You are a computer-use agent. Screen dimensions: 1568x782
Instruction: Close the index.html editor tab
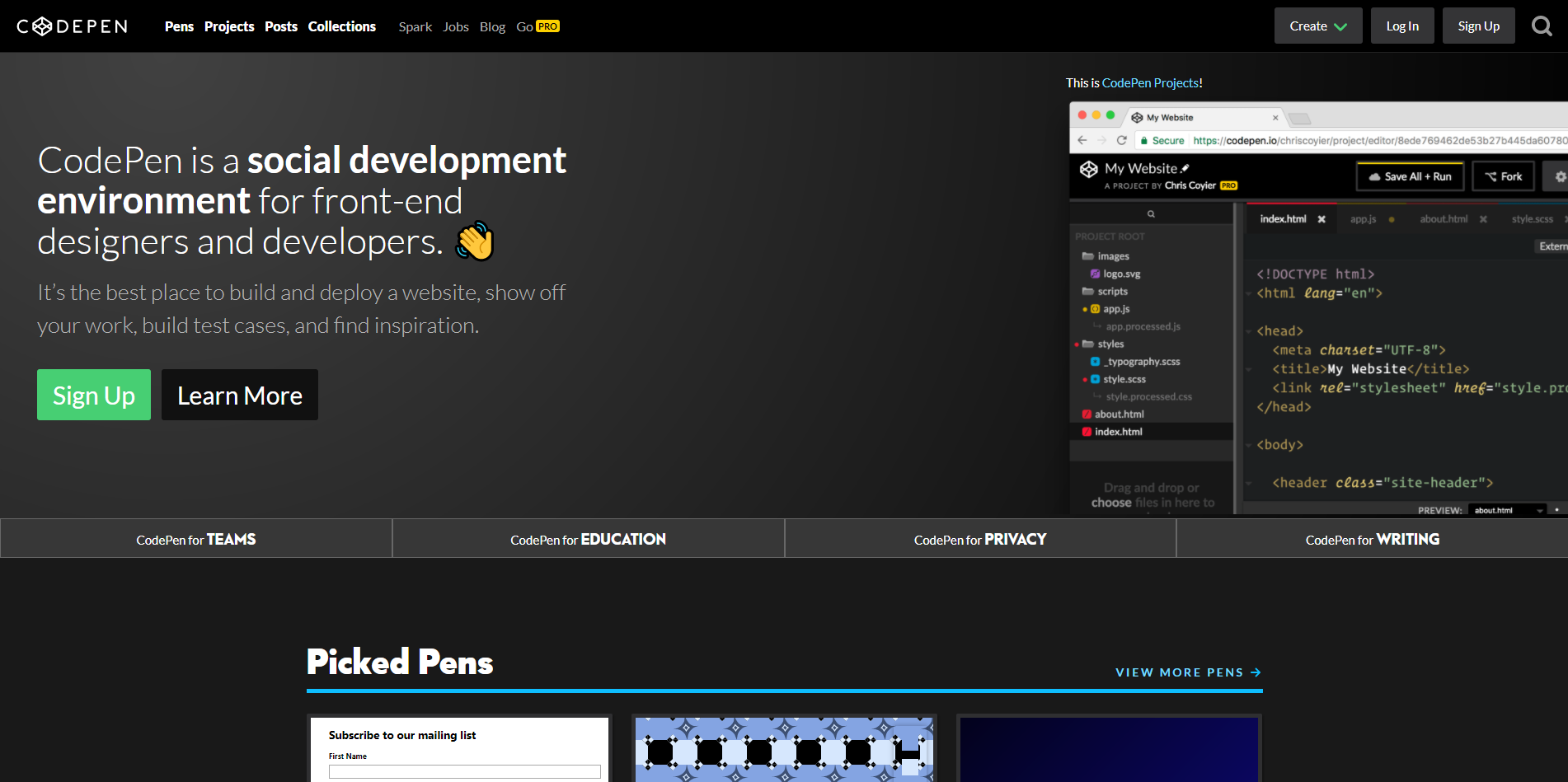[x=1322, y=219]
